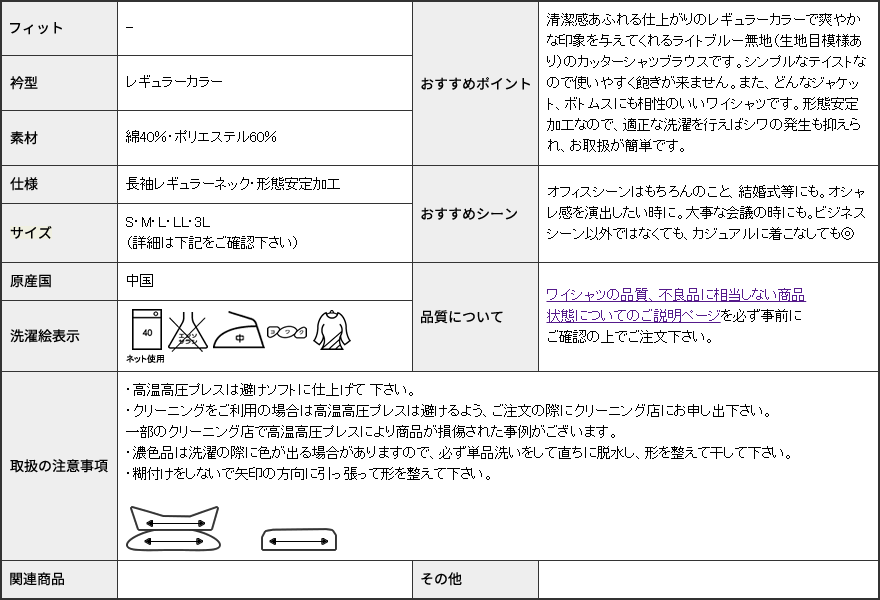880x600 pixels.
Task: Click the 取扱の注意事項 header cell
Action: tap(59, 466)
